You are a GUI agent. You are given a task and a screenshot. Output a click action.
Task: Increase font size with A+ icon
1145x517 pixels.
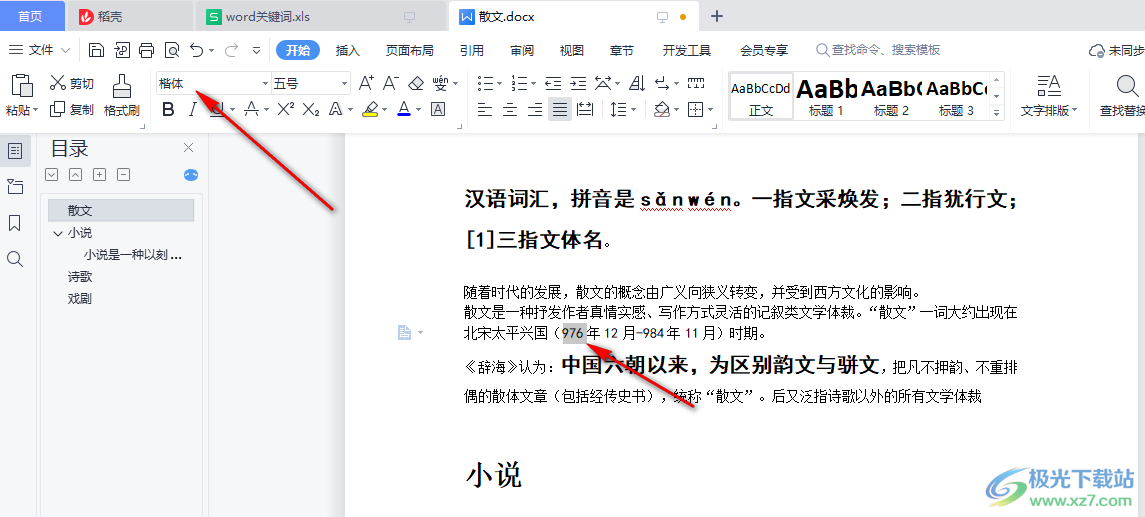[x=366, y=83]
